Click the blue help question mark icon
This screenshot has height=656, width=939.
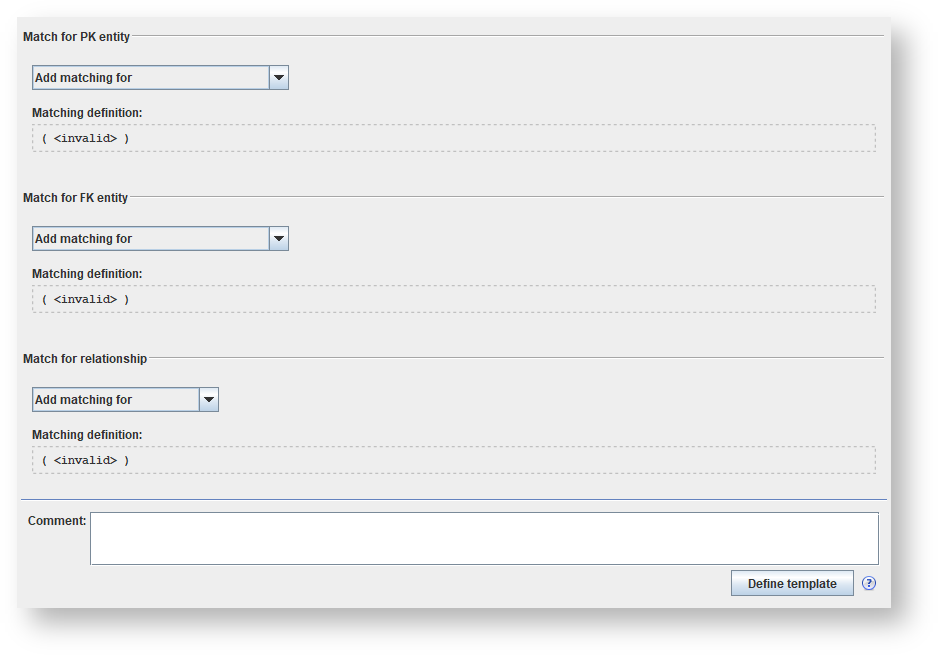869,583
